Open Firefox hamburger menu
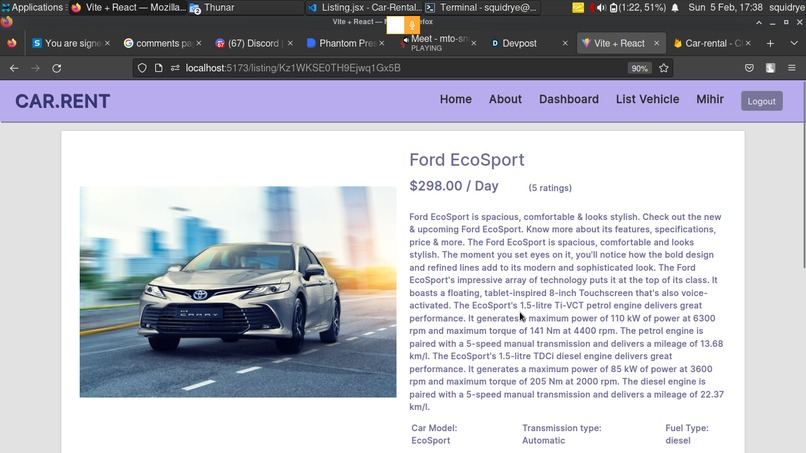806x453 pixels. (x=792, y=68)
